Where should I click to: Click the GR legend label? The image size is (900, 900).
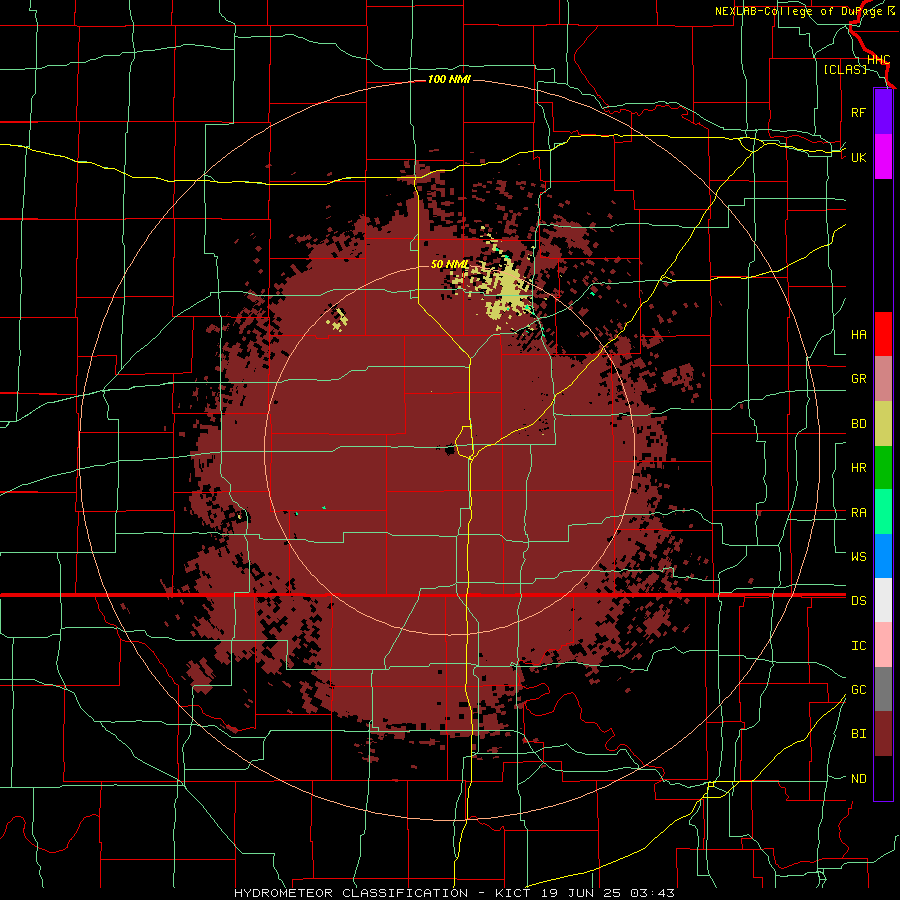point(859,379)
